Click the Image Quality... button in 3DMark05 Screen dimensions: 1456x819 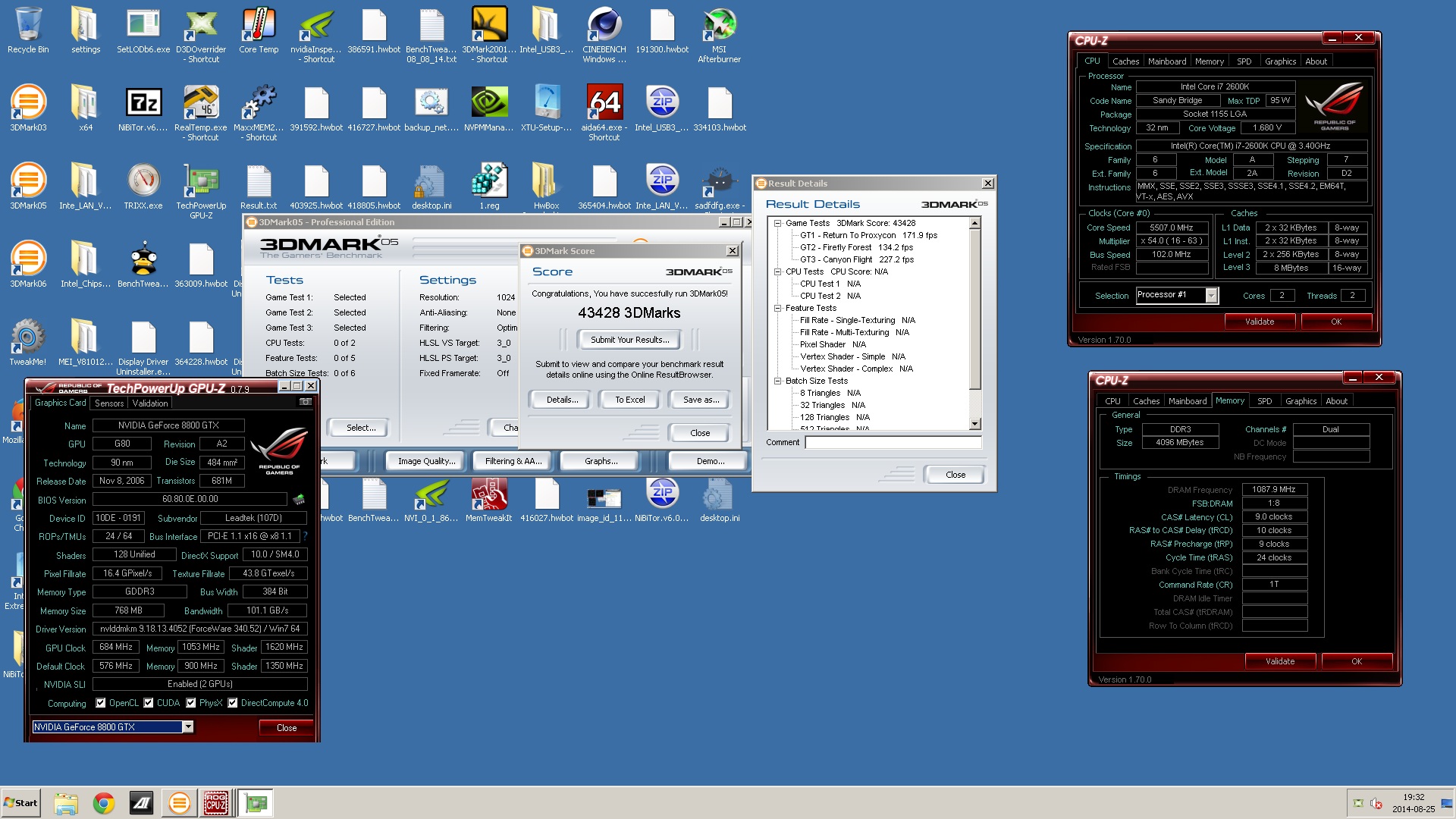(427, 461)
